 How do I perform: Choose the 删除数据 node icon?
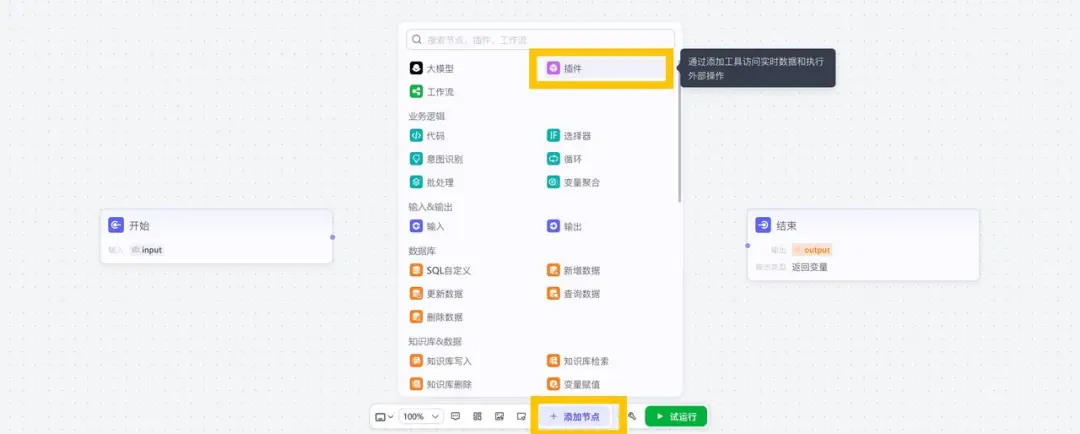click(x=416, y=317)
